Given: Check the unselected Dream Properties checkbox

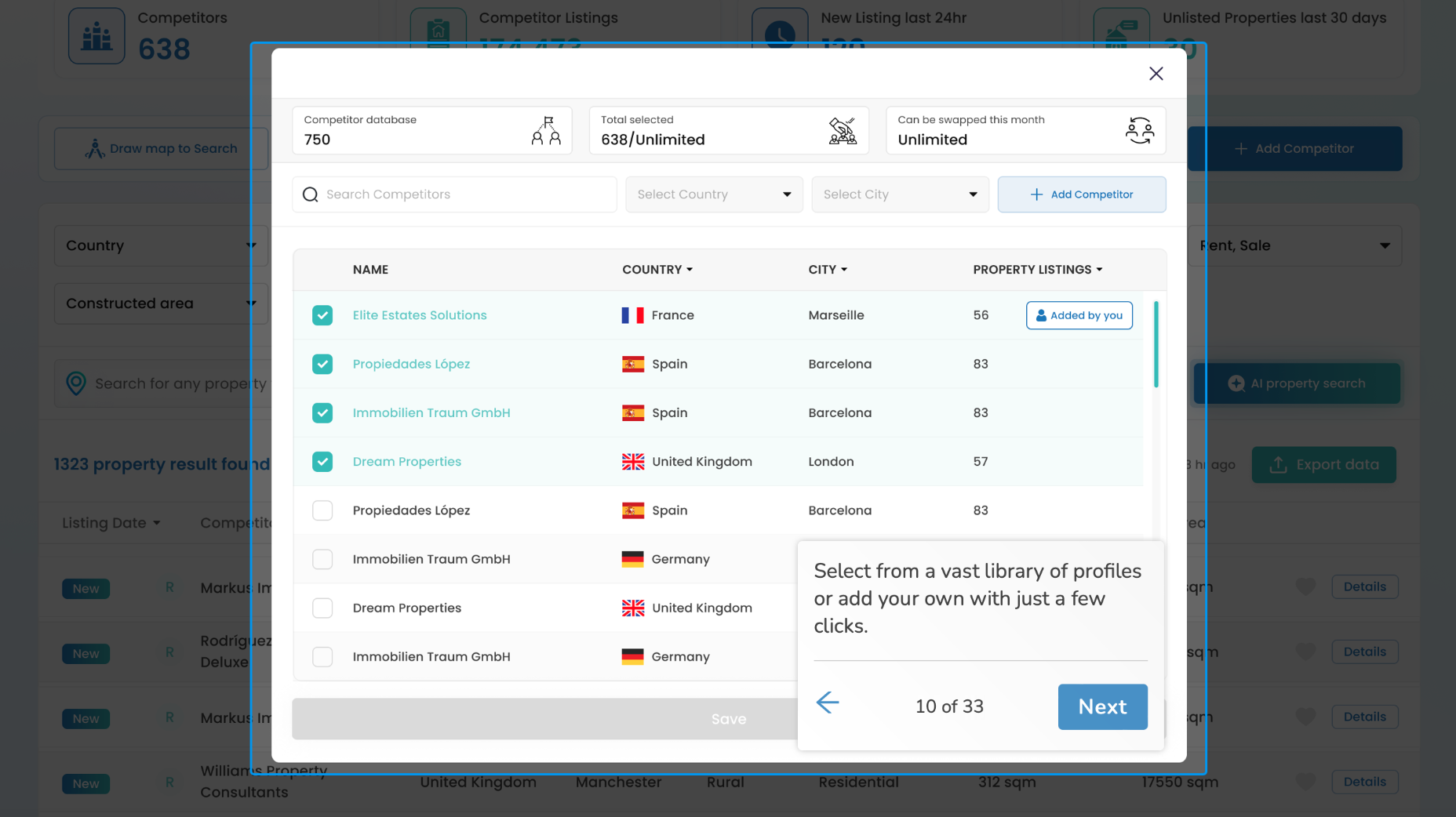Looking at the screenshot, I should click(322, 608).
